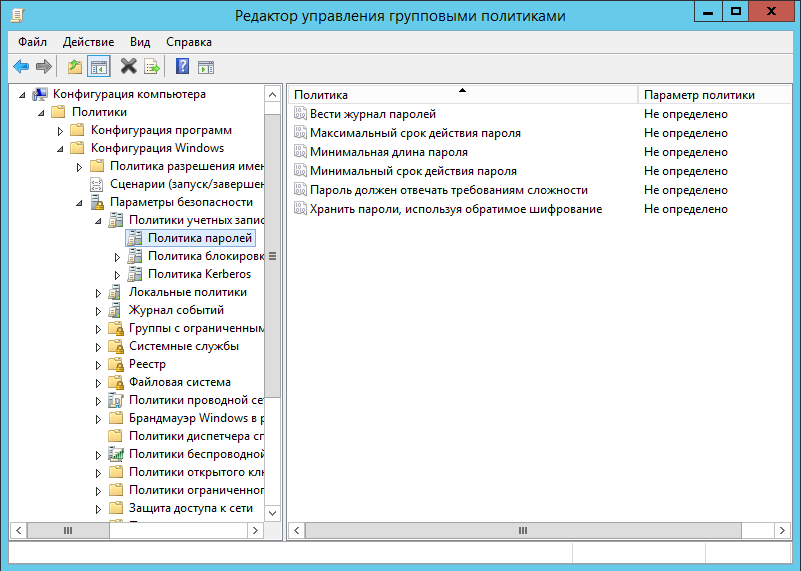This screenshot has width=801, height=571.
Task: Click the Параметр политики column header
Action: pyautogui.click(x=699, y=95)
